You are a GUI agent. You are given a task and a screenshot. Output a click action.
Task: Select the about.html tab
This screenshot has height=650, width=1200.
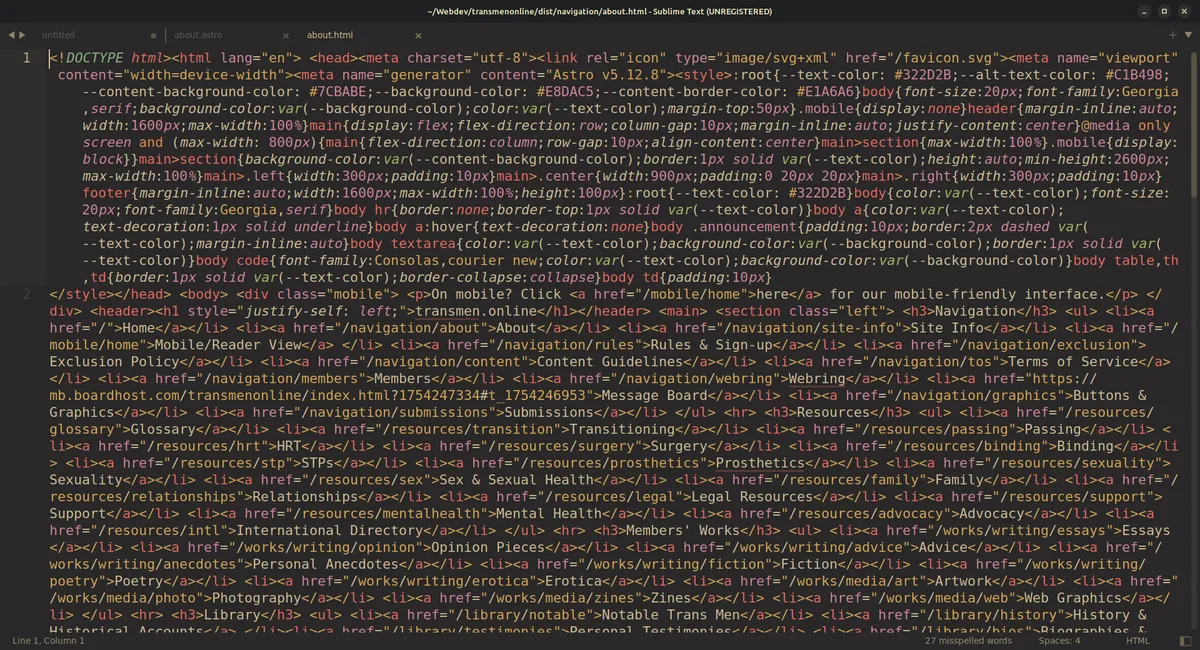[x=330, y=35]
